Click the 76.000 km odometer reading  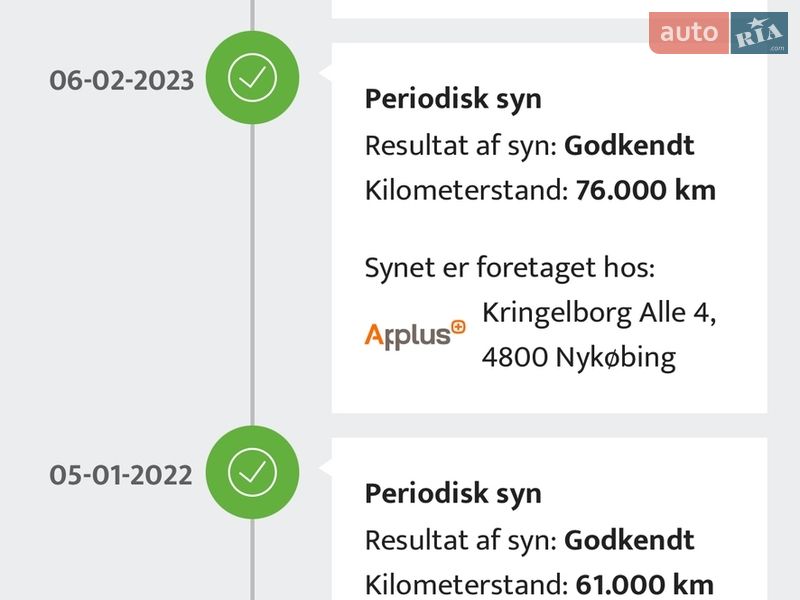point(646,190)
